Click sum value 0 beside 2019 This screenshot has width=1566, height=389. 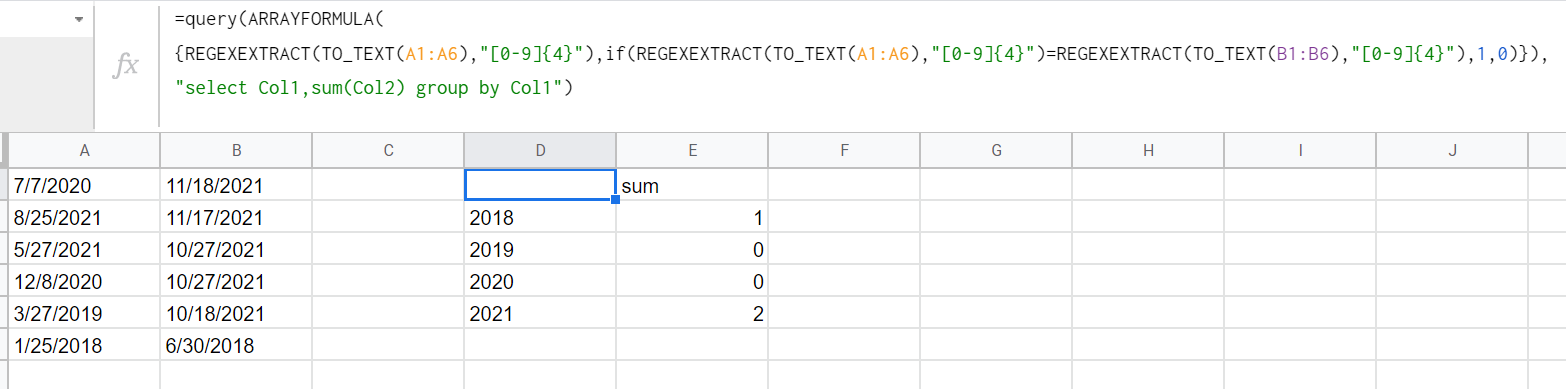[692, 249]
